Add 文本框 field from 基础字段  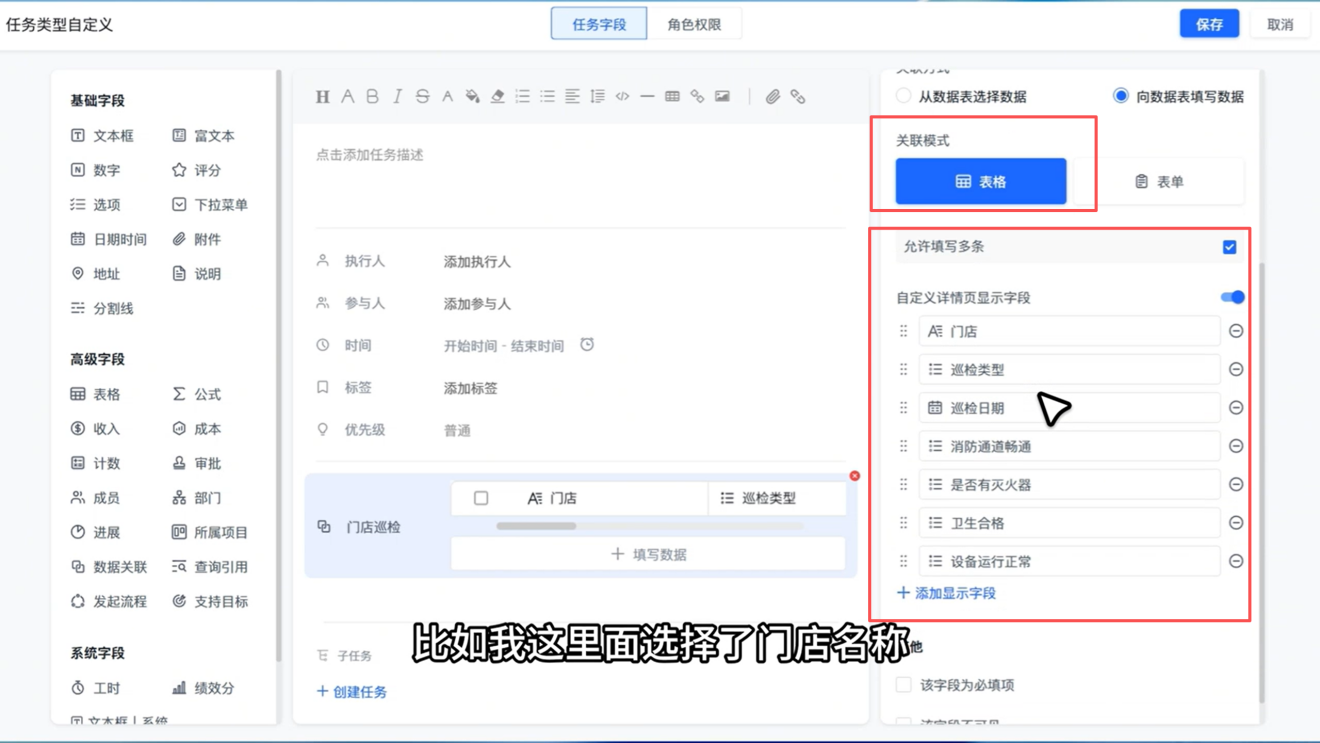tap(102, 136)
